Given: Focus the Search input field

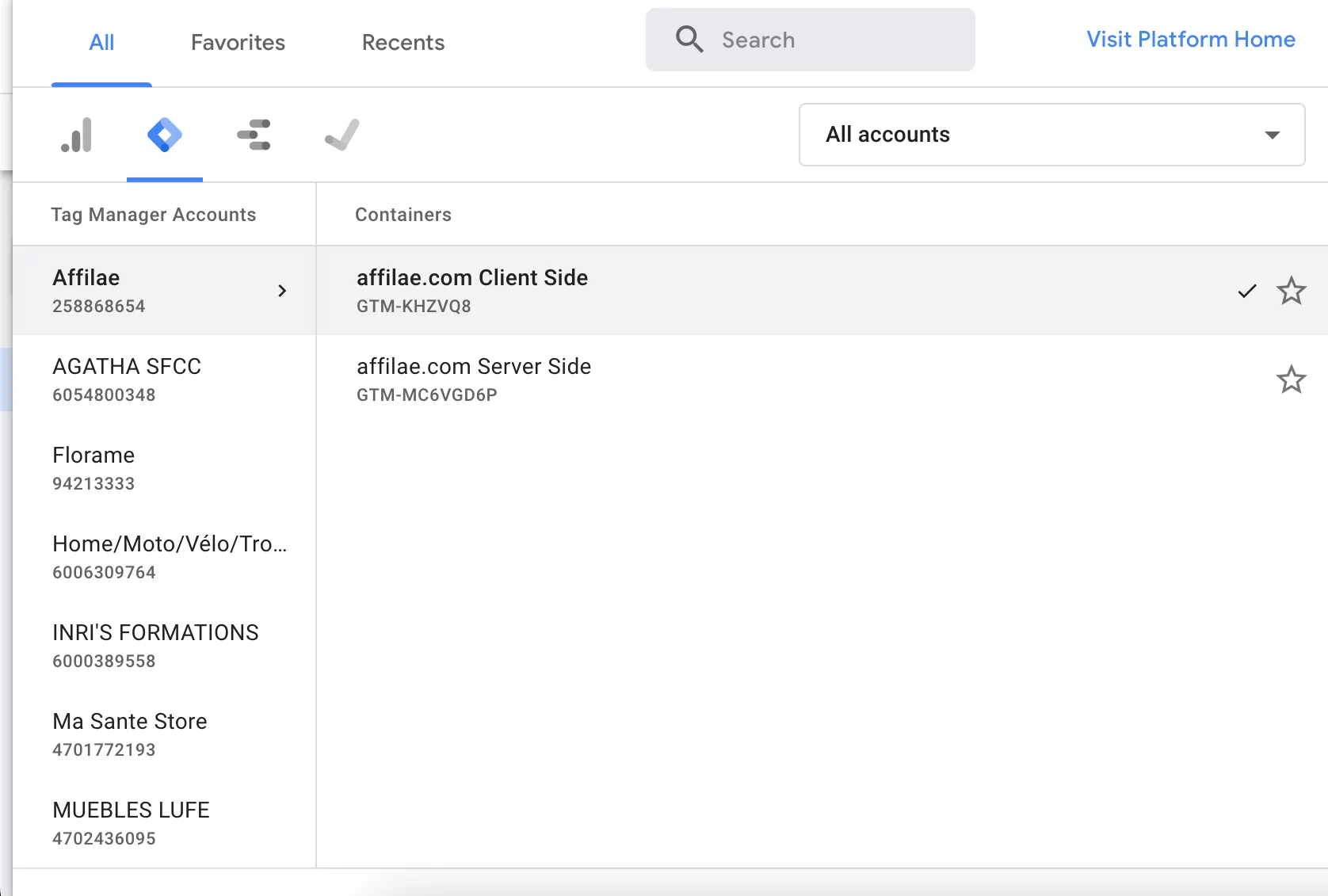Looking at the screenshot, I should pos(810,40).
